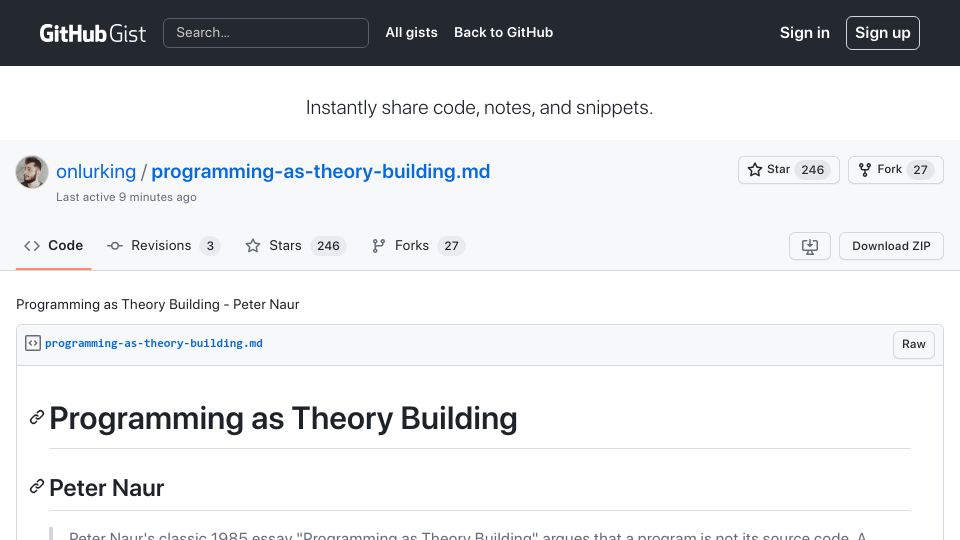Screen dimensions: 960x540
Task: Open programming-as-theory-building.md gist title link
Action: [321, 171]
